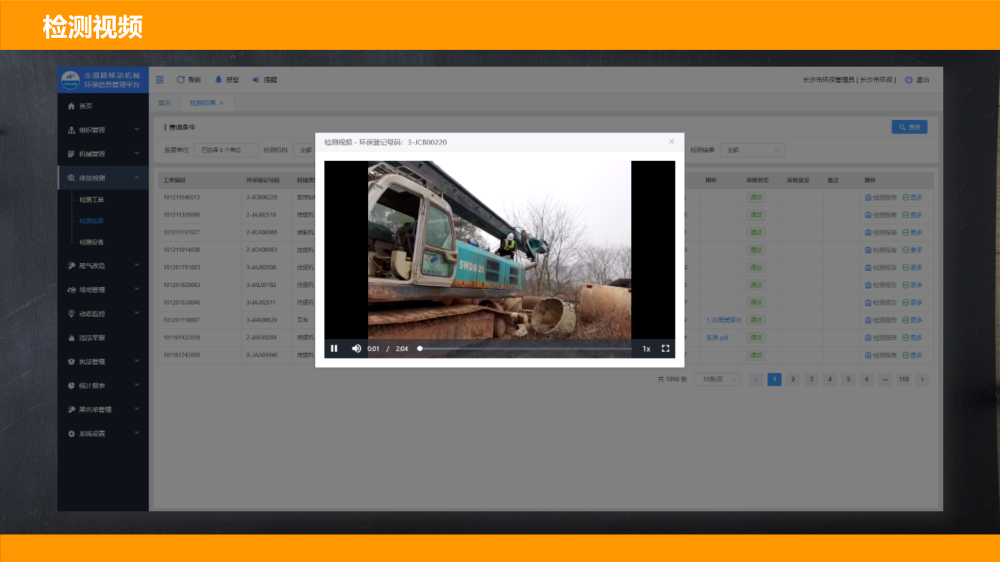Open 检测报告 for row 101211546013
The height and width of the screenshot is (562, 1000).
pos(881,197)
